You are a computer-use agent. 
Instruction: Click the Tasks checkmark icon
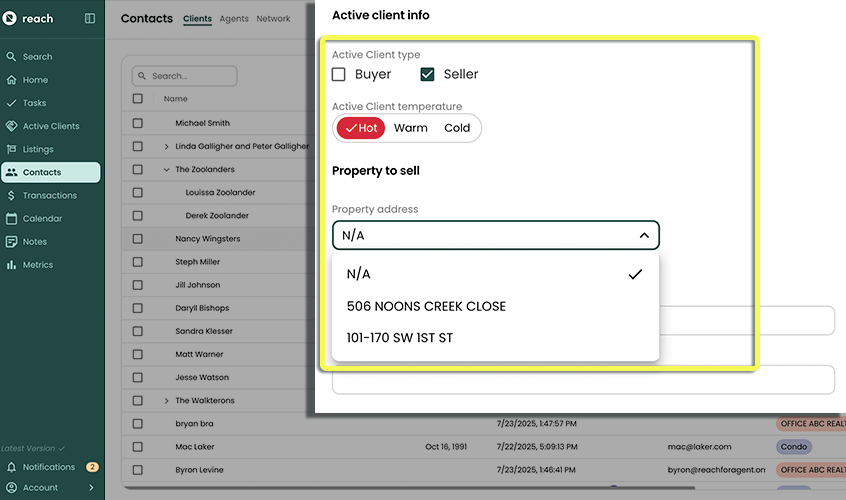[x=12, y=103]
